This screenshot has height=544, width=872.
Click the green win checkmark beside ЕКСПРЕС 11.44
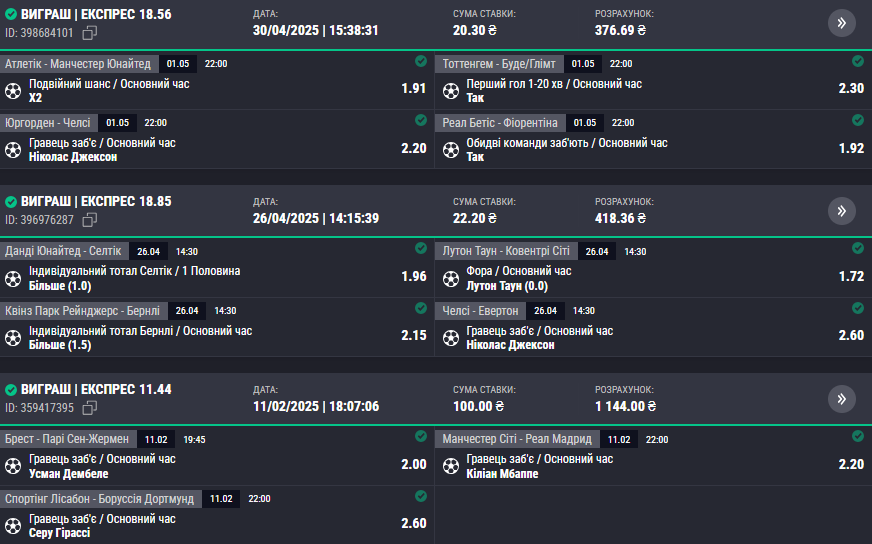[11, 389]
